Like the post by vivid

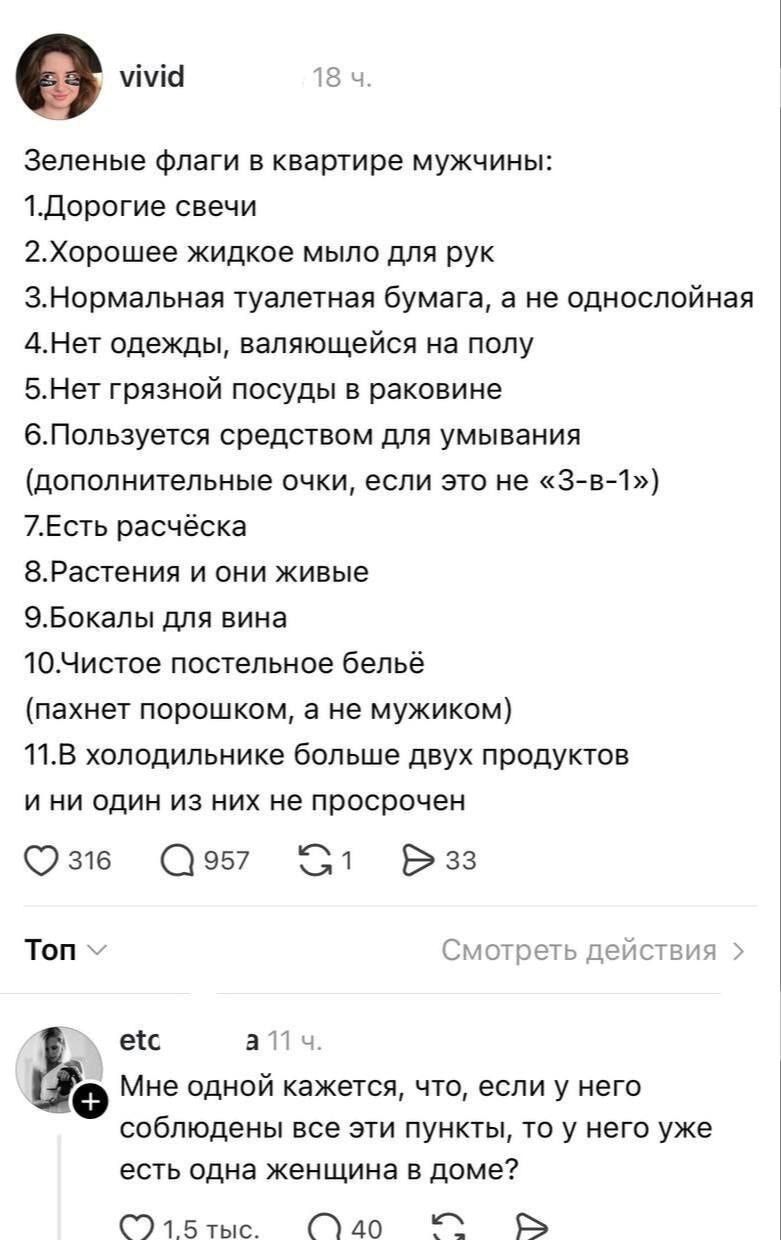(x=40, y=858)
